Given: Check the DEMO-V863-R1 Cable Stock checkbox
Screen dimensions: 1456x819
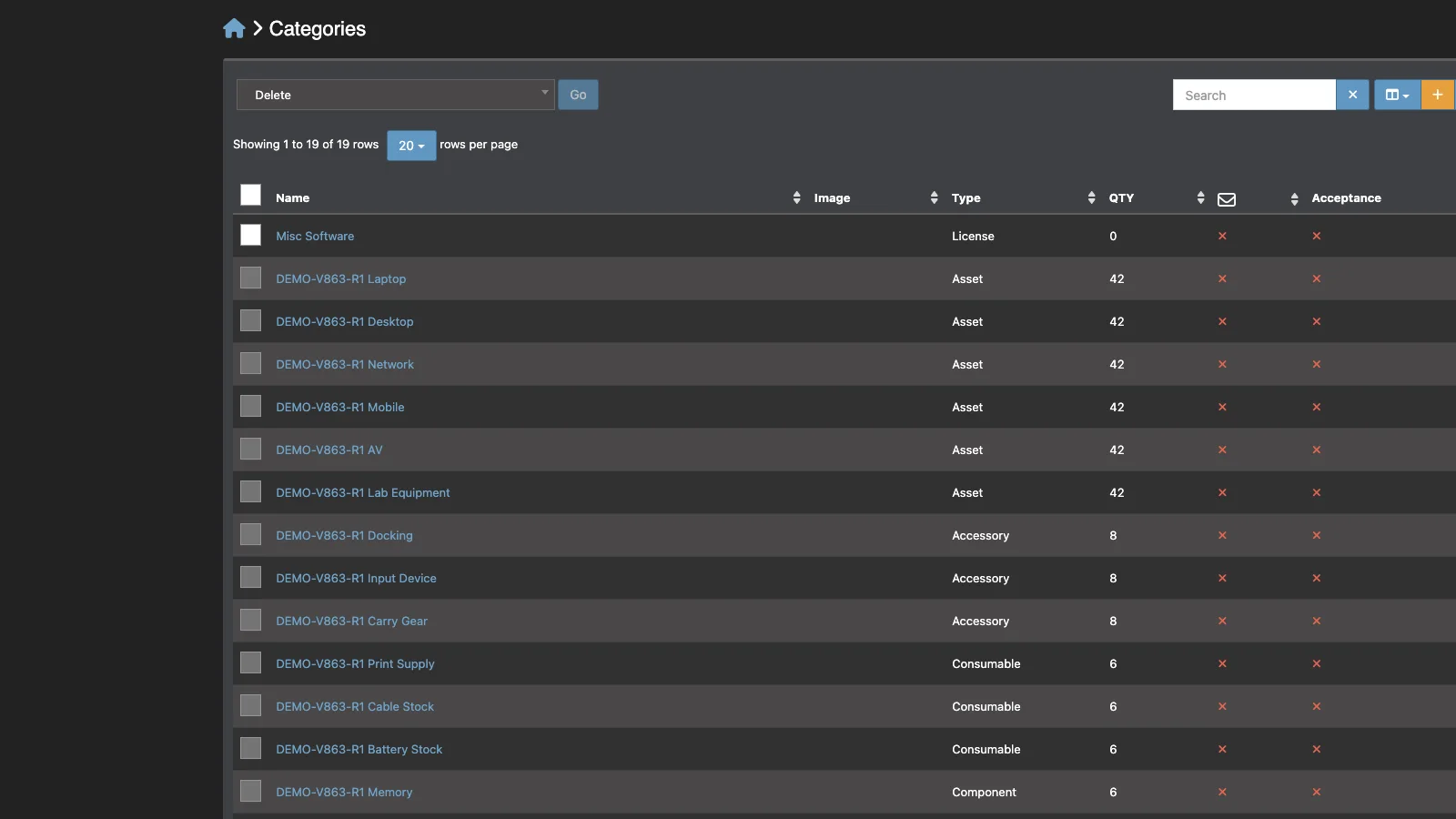Looking at the screenshot, I should coord(250,705).
